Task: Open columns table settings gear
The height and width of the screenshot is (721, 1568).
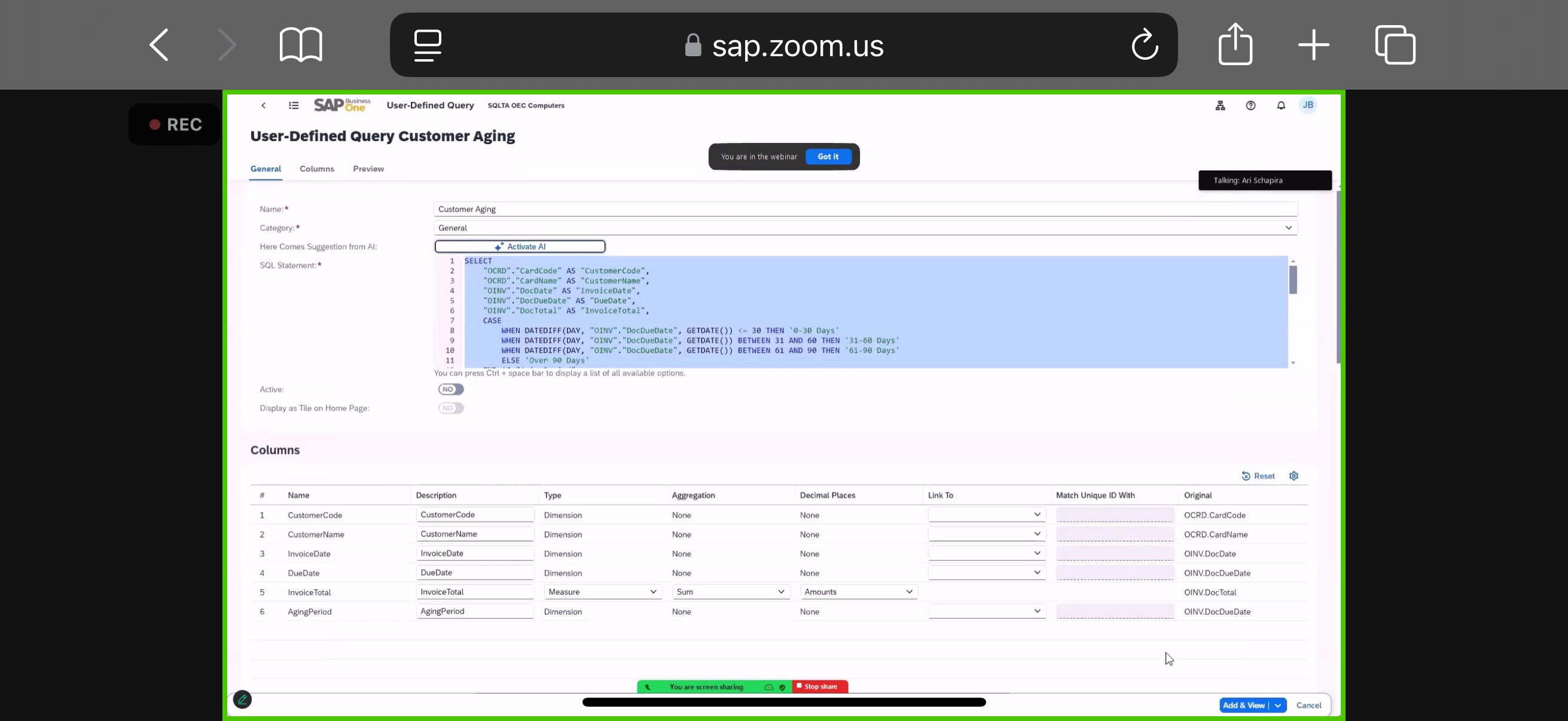Action: [1294, 476]
